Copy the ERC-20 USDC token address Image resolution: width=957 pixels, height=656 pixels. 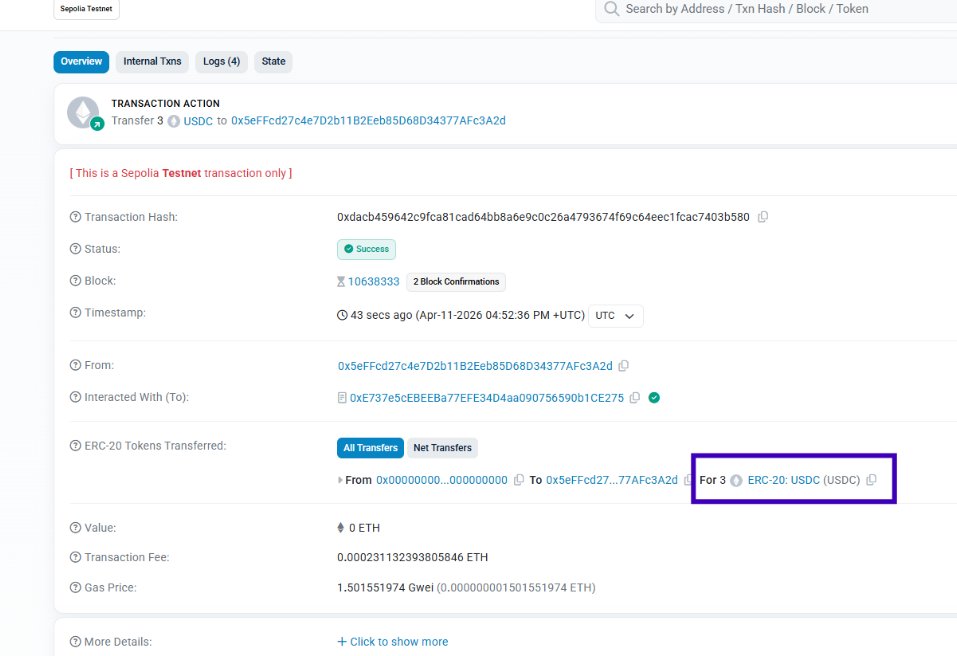click(x=871, y=480)
